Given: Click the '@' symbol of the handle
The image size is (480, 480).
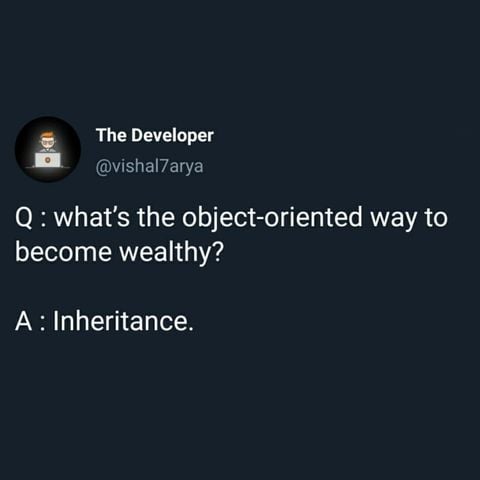Looking at the screenshot, I should (x=102, y=166).
